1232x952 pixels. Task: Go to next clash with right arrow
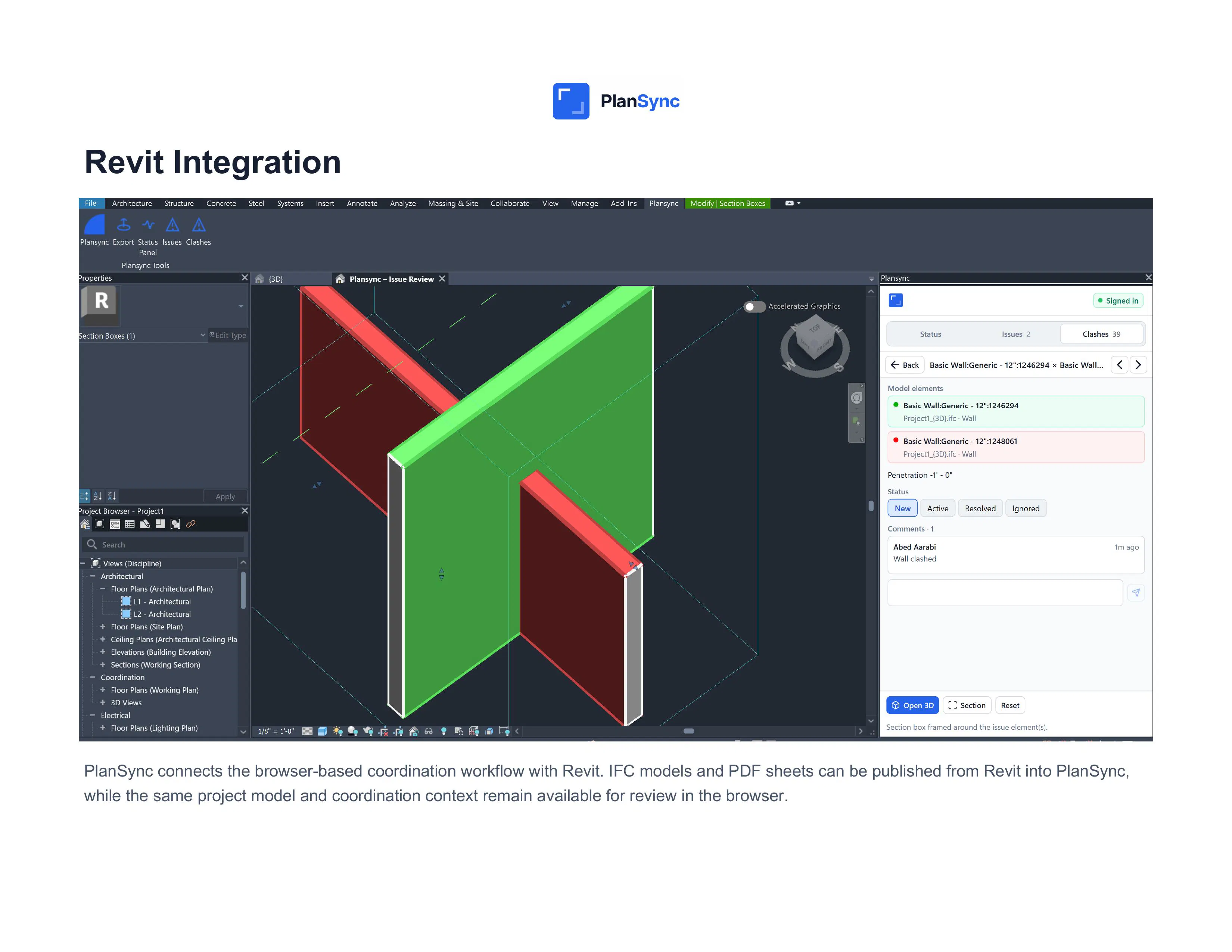1138,365
